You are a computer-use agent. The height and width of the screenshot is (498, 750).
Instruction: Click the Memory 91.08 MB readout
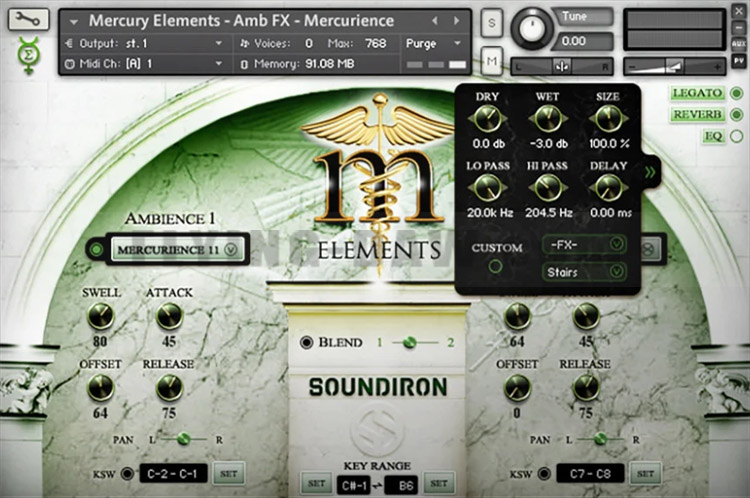[x=330, y=64]
